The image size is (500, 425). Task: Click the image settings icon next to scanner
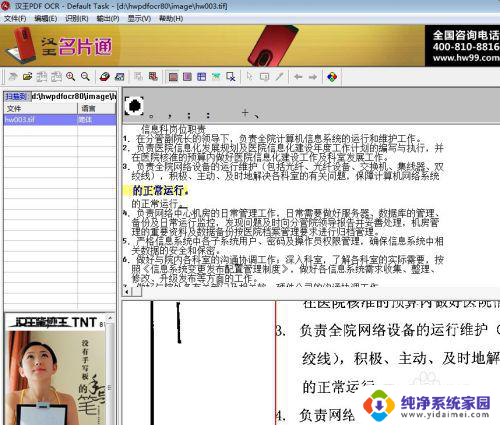pos(120,77)
